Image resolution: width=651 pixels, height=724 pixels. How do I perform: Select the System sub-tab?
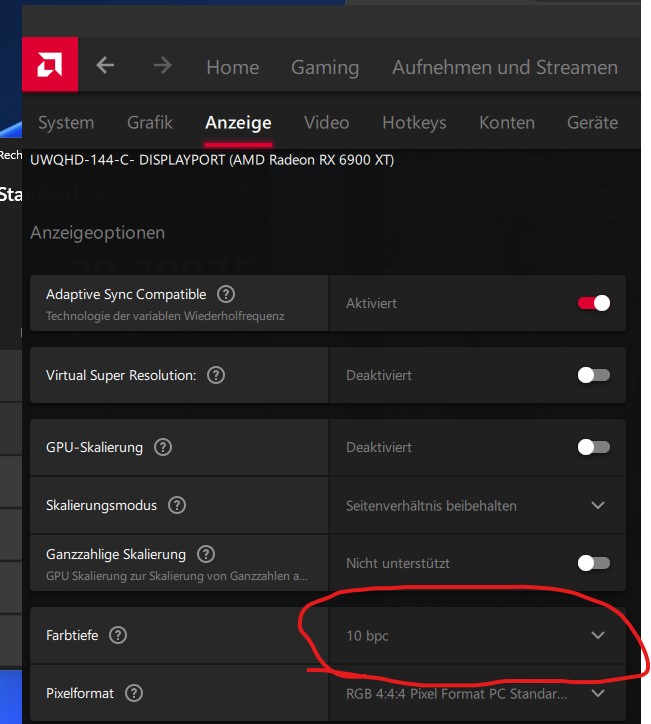click(x=66, y=123)
